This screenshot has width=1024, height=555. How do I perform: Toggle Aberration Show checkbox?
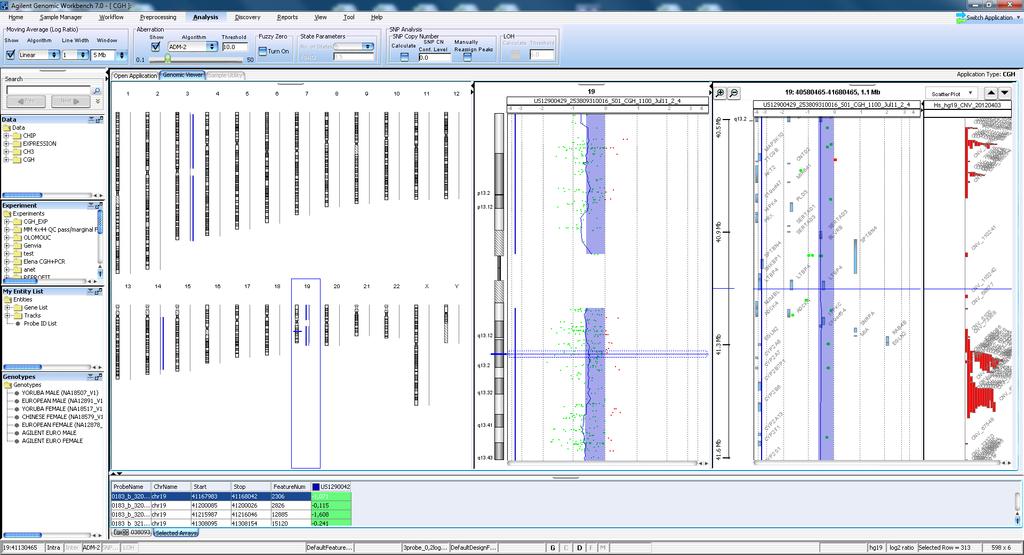[x=155, y=46]
